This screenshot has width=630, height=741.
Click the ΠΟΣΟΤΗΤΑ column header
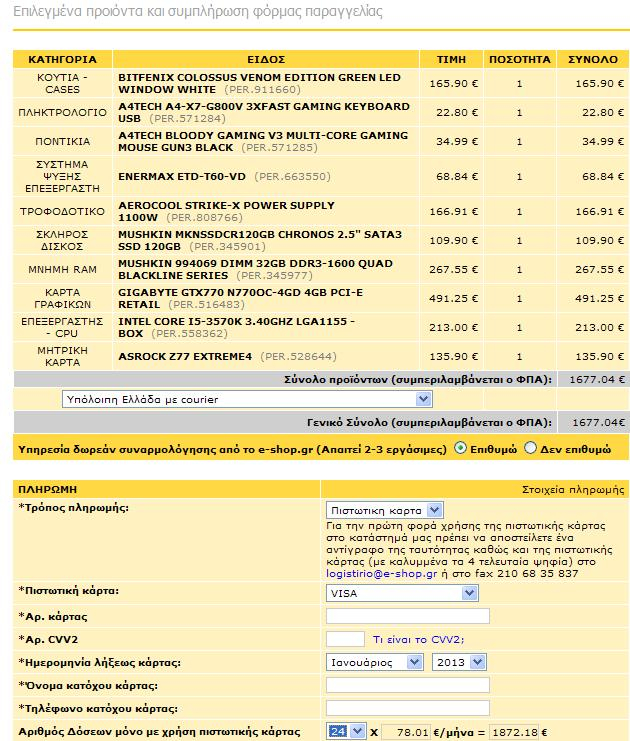point(519,60)
